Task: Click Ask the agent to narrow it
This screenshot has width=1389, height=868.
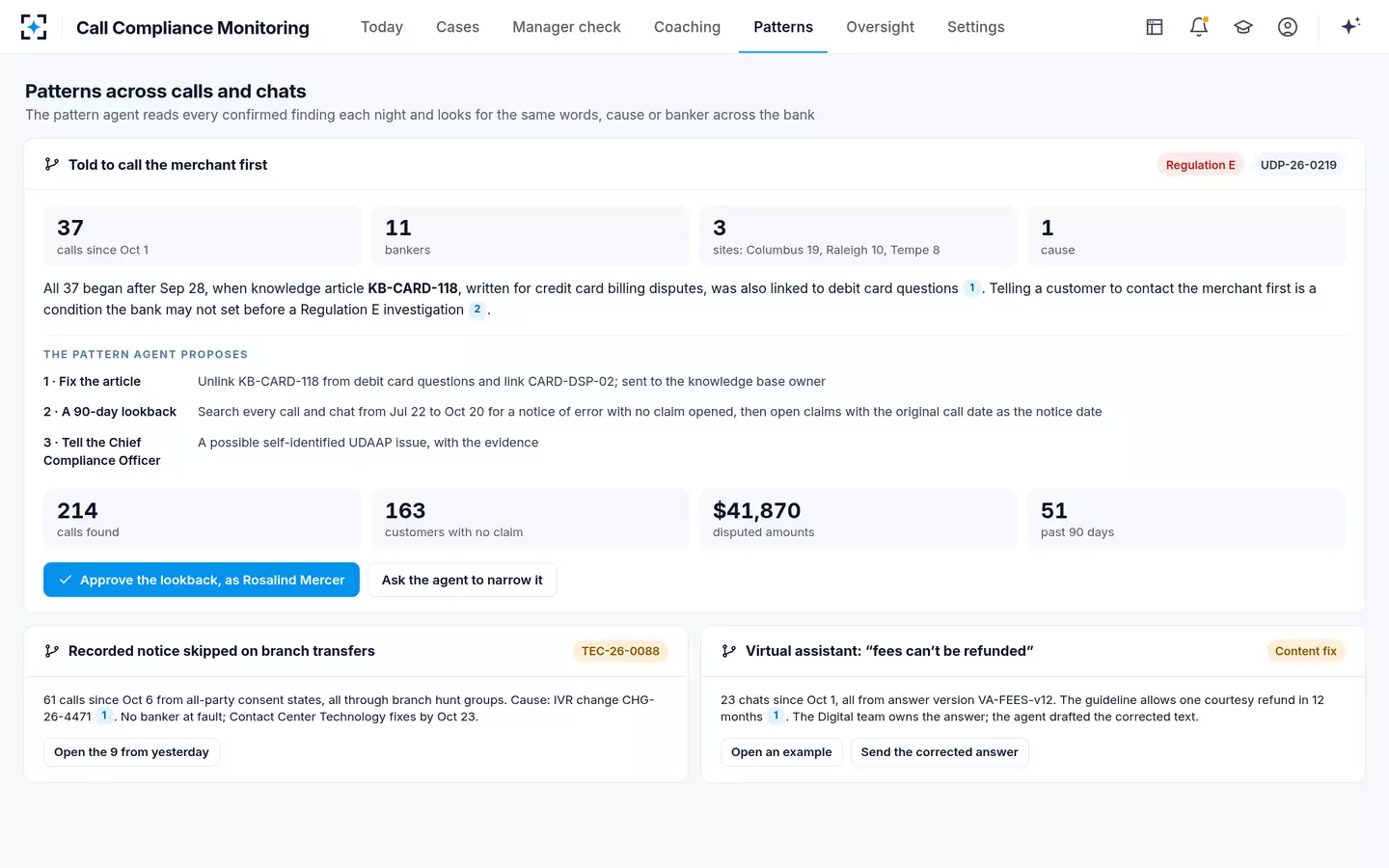Action: point(462,580)
